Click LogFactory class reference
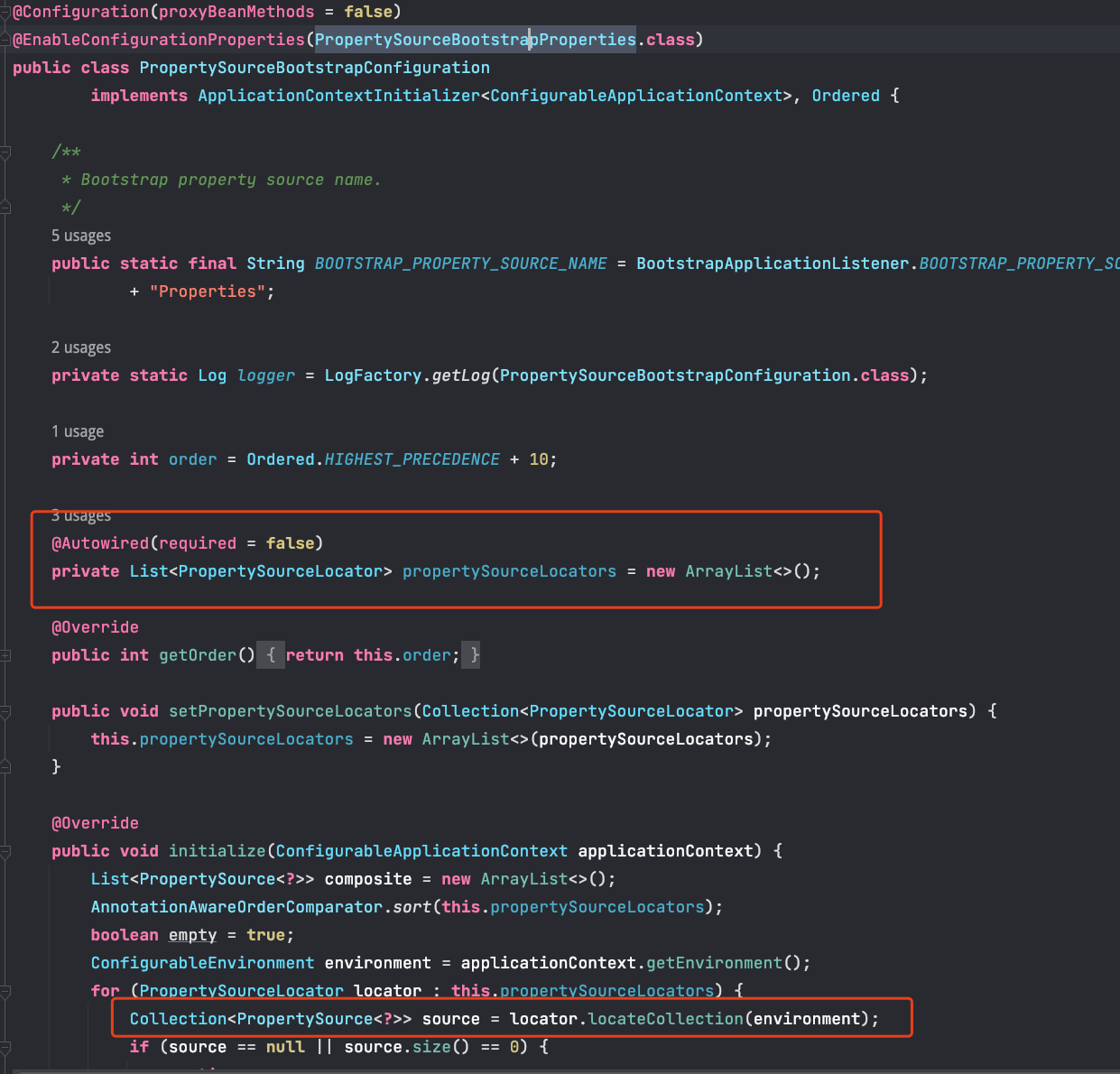 tap(373, 375)
